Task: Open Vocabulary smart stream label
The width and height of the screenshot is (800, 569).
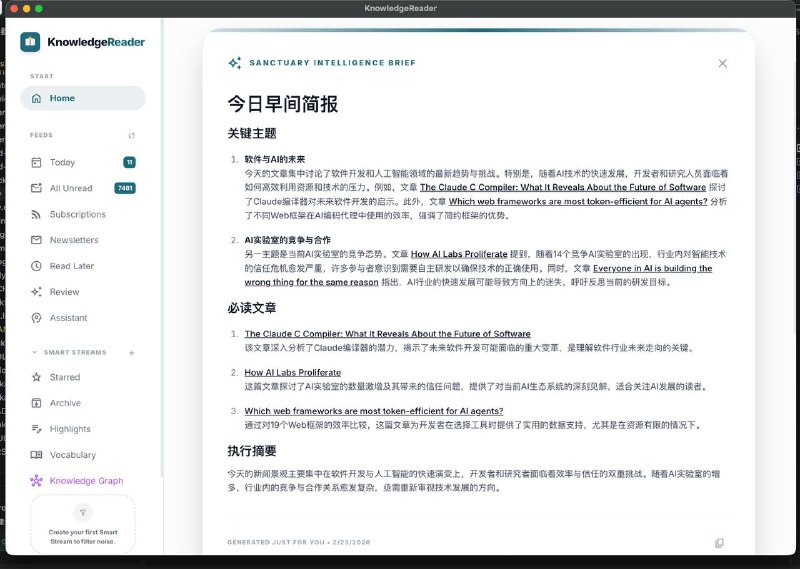Action: tap(73, 455)
